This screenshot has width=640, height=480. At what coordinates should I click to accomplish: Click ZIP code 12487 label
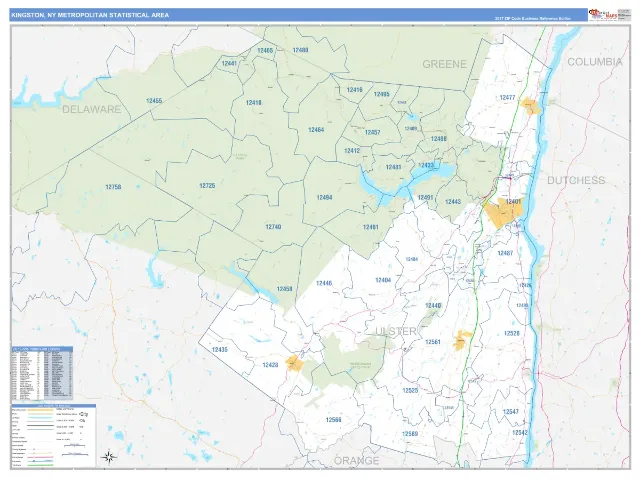point(505,253)
